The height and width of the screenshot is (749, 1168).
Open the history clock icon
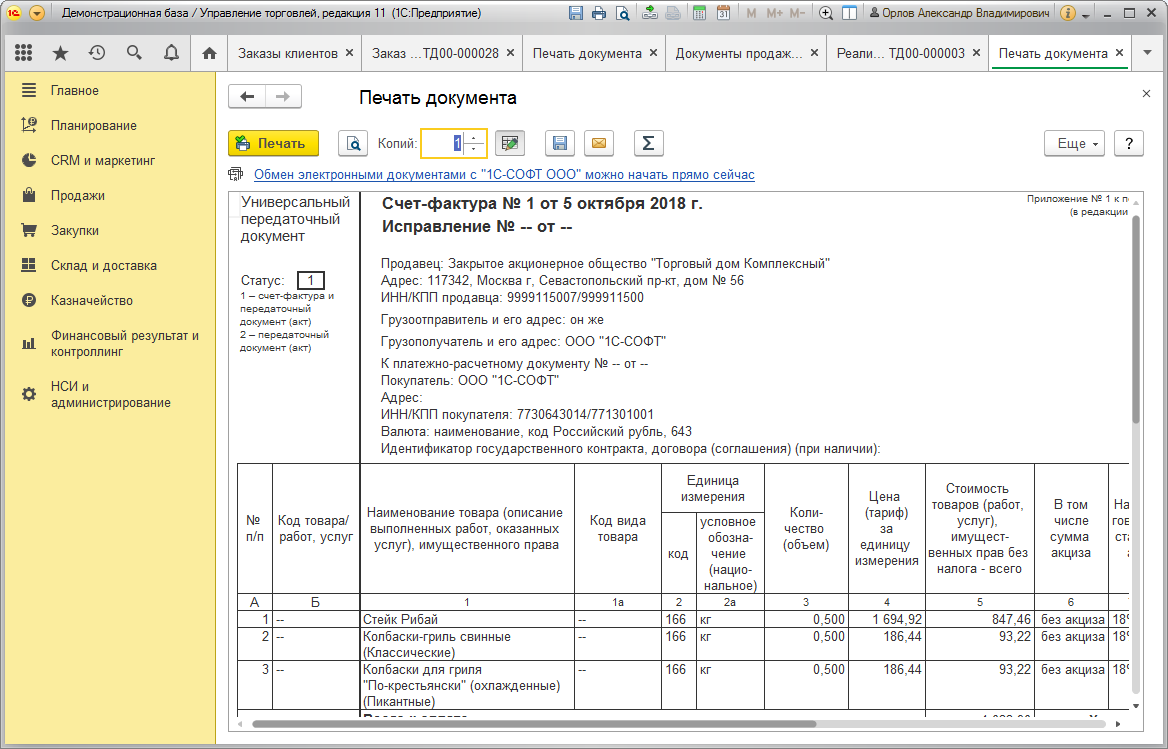(97, 53)
